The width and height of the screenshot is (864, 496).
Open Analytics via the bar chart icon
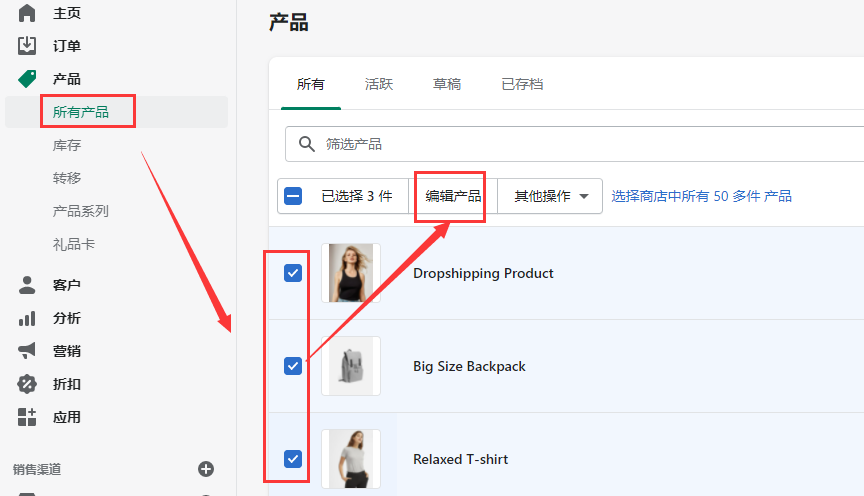point(27,318)
